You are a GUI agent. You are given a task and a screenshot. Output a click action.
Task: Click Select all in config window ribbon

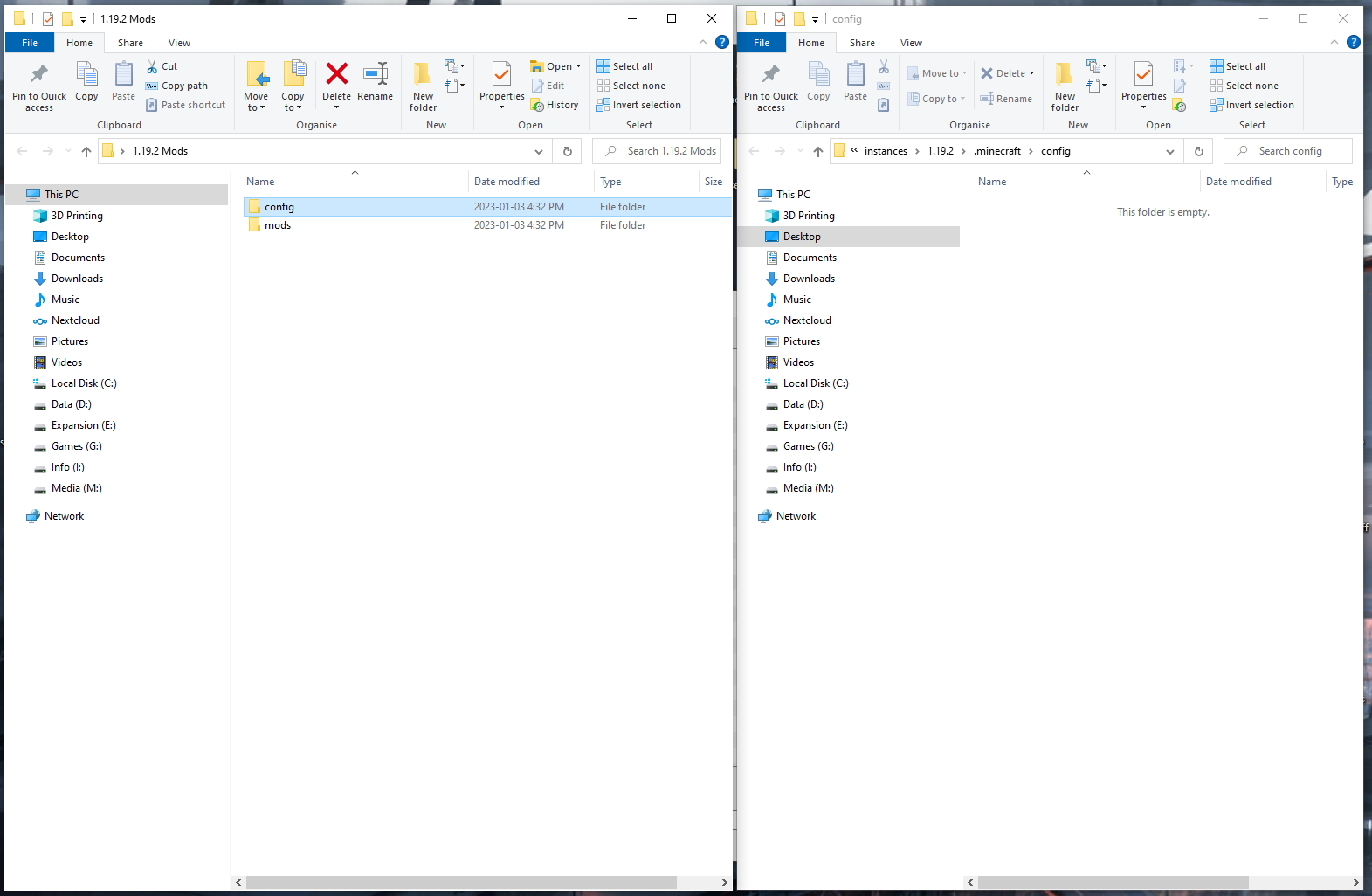(x=1238, y=66)
